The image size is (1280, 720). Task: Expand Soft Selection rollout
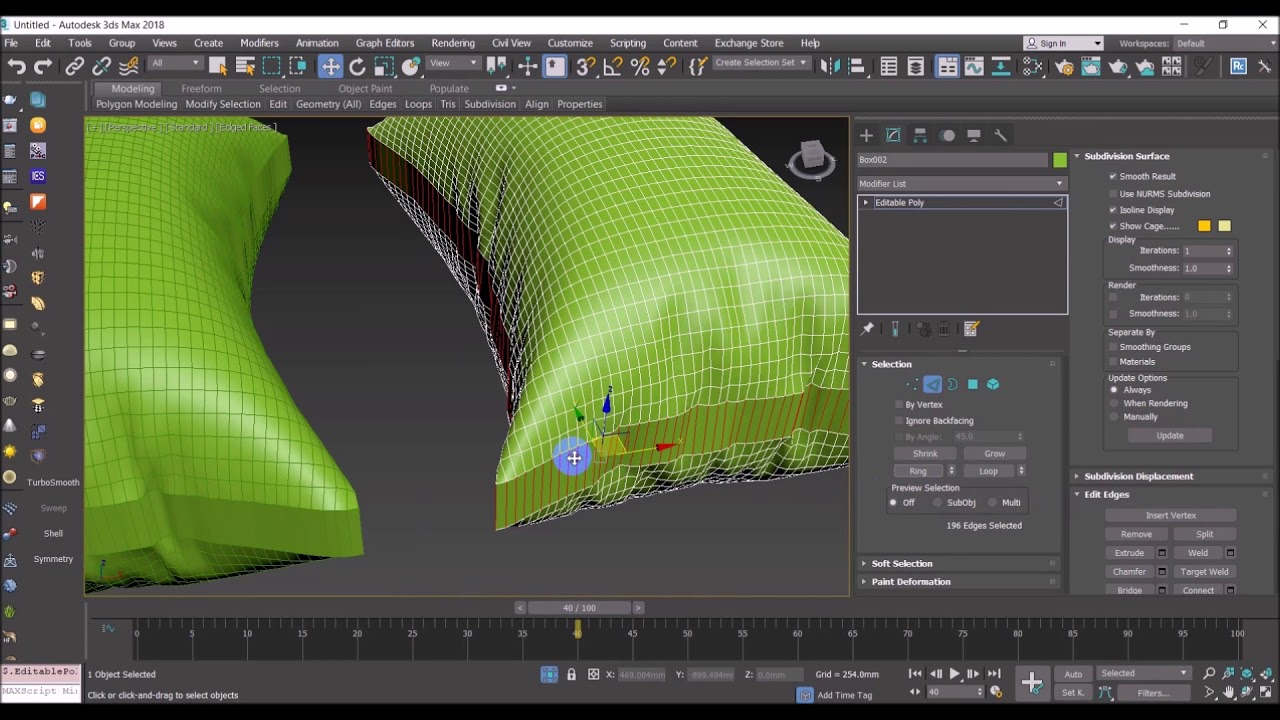pyautogui.click(x=901, y=564)
